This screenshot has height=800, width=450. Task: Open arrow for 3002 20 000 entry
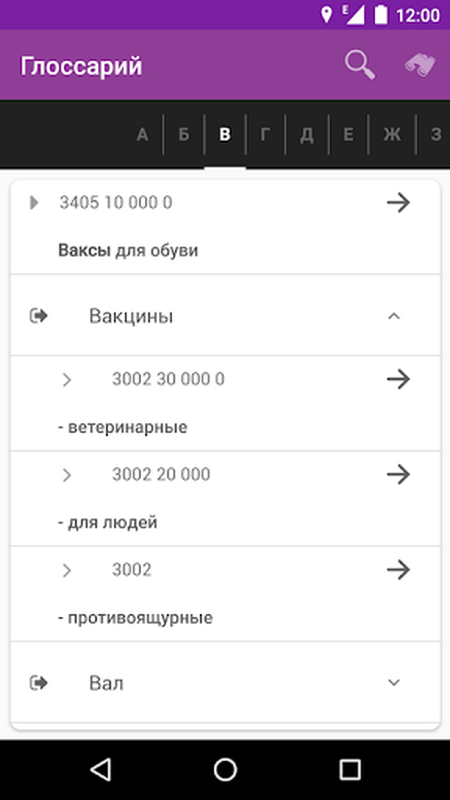pos(398,474)
